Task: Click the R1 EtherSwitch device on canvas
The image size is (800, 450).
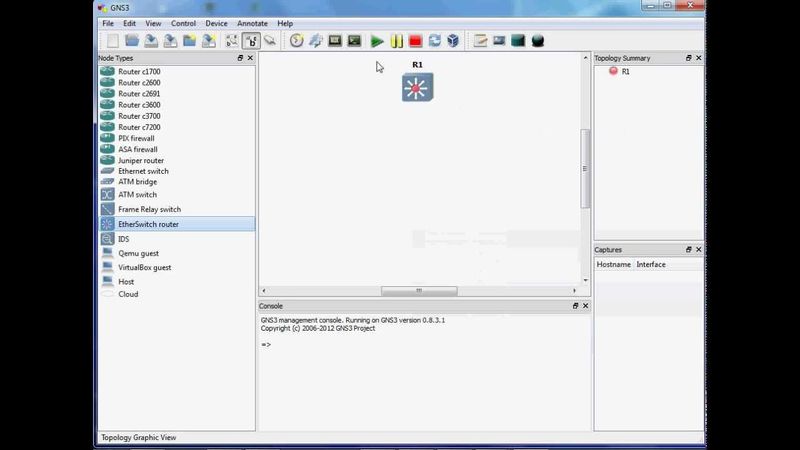Action: tap(417, 88)
